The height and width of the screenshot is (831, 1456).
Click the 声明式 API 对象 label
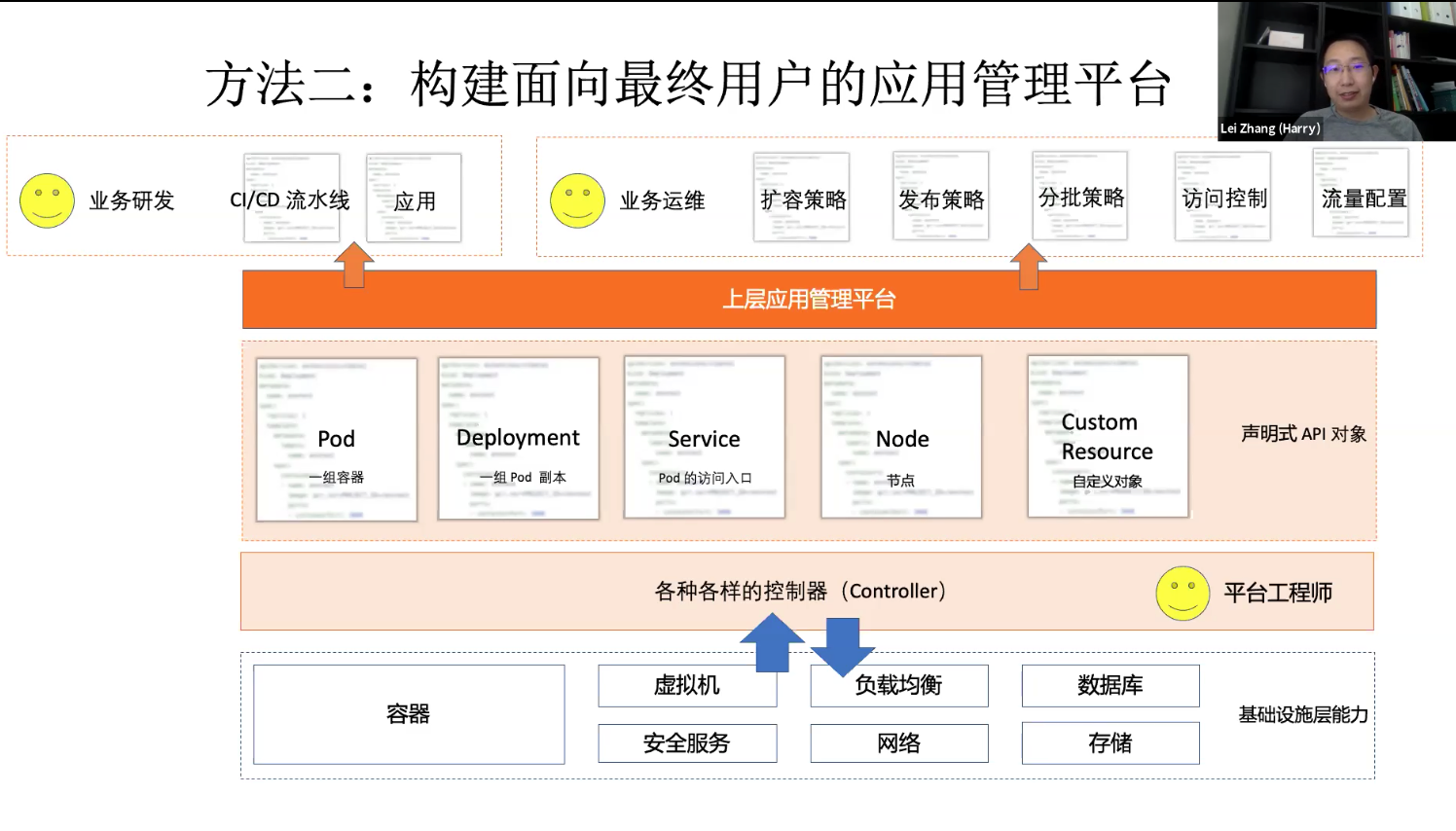click(x=1304, y=434)
